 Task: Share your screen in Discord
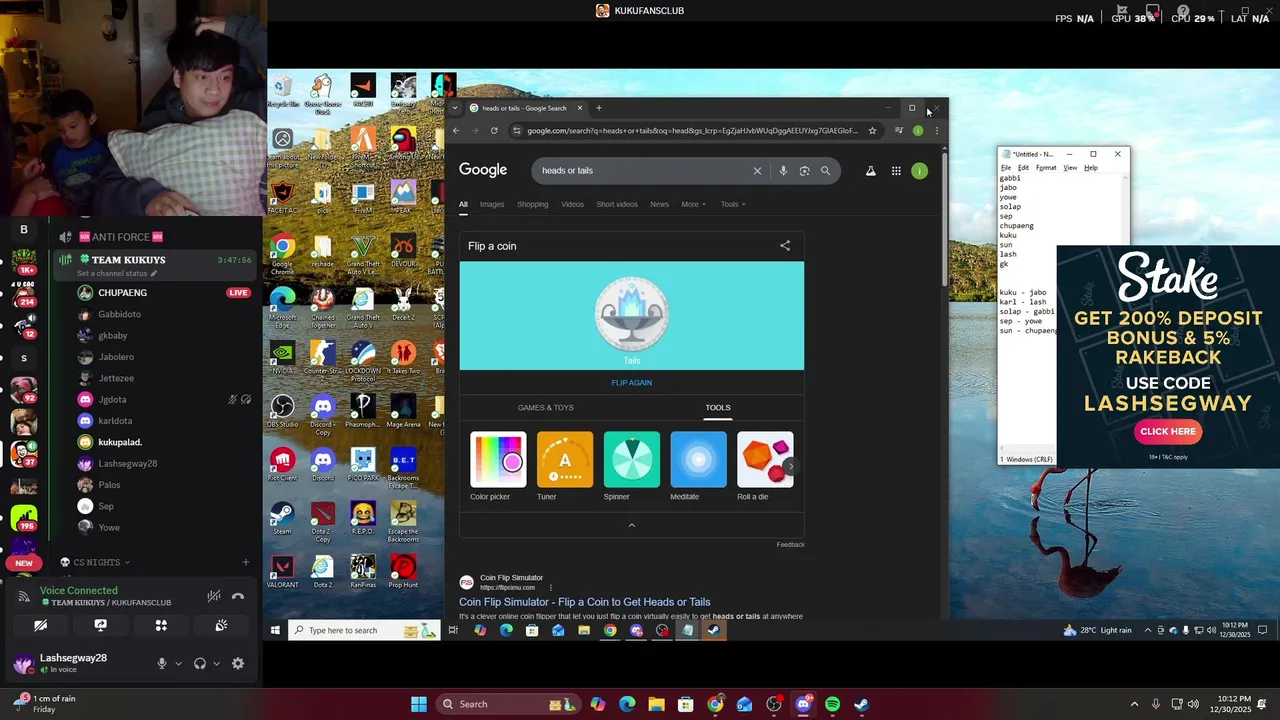(x=100, y=626)
